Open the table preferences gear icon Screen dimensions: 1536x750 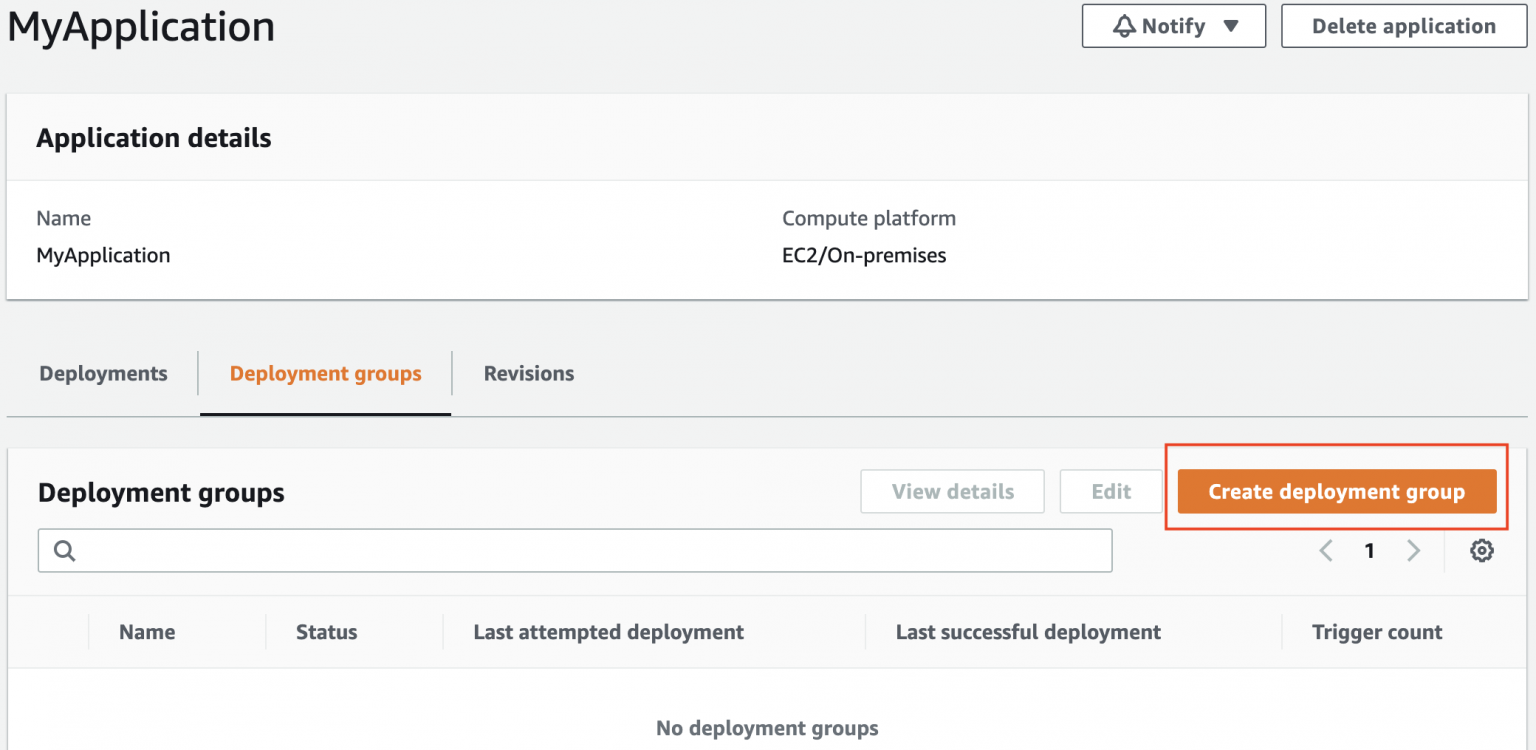pos(1481,550)
